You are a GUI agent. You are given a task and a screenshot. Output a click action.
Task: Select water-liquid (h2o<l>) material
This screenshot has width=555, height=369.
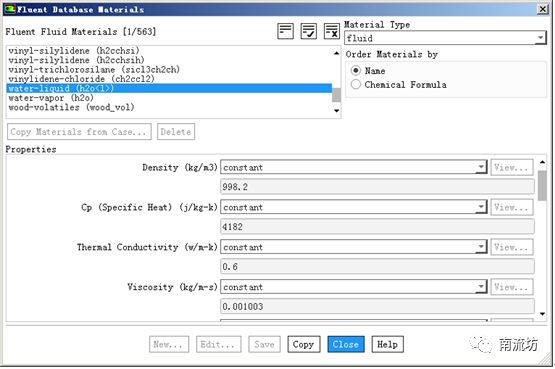(169, 88)
